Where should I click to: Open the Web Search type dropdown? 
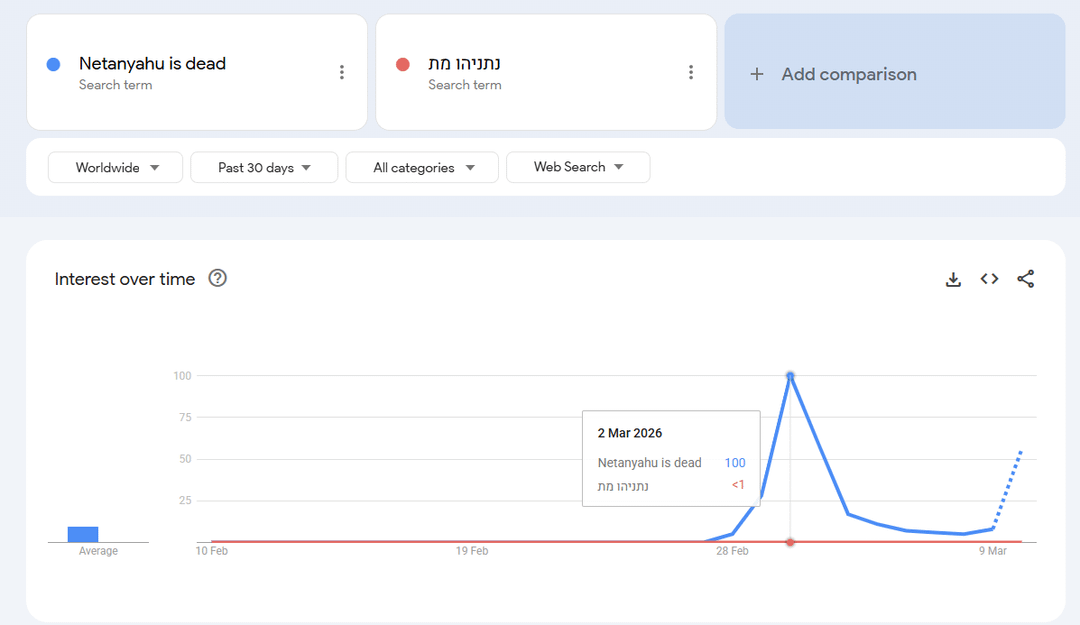(578, 167)
